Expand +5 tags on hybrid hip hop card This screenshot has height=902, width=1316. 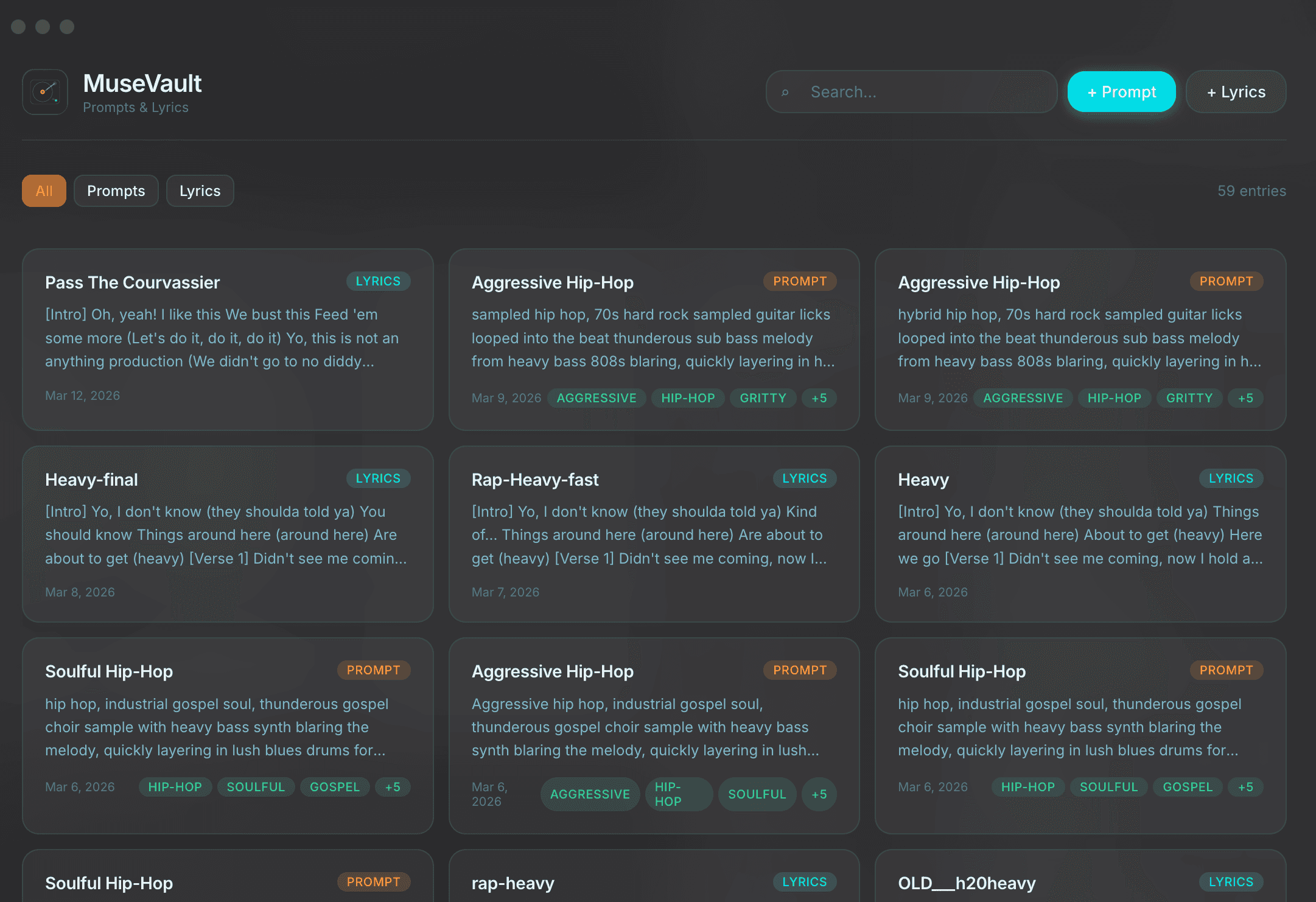(x=1245, y=398)
